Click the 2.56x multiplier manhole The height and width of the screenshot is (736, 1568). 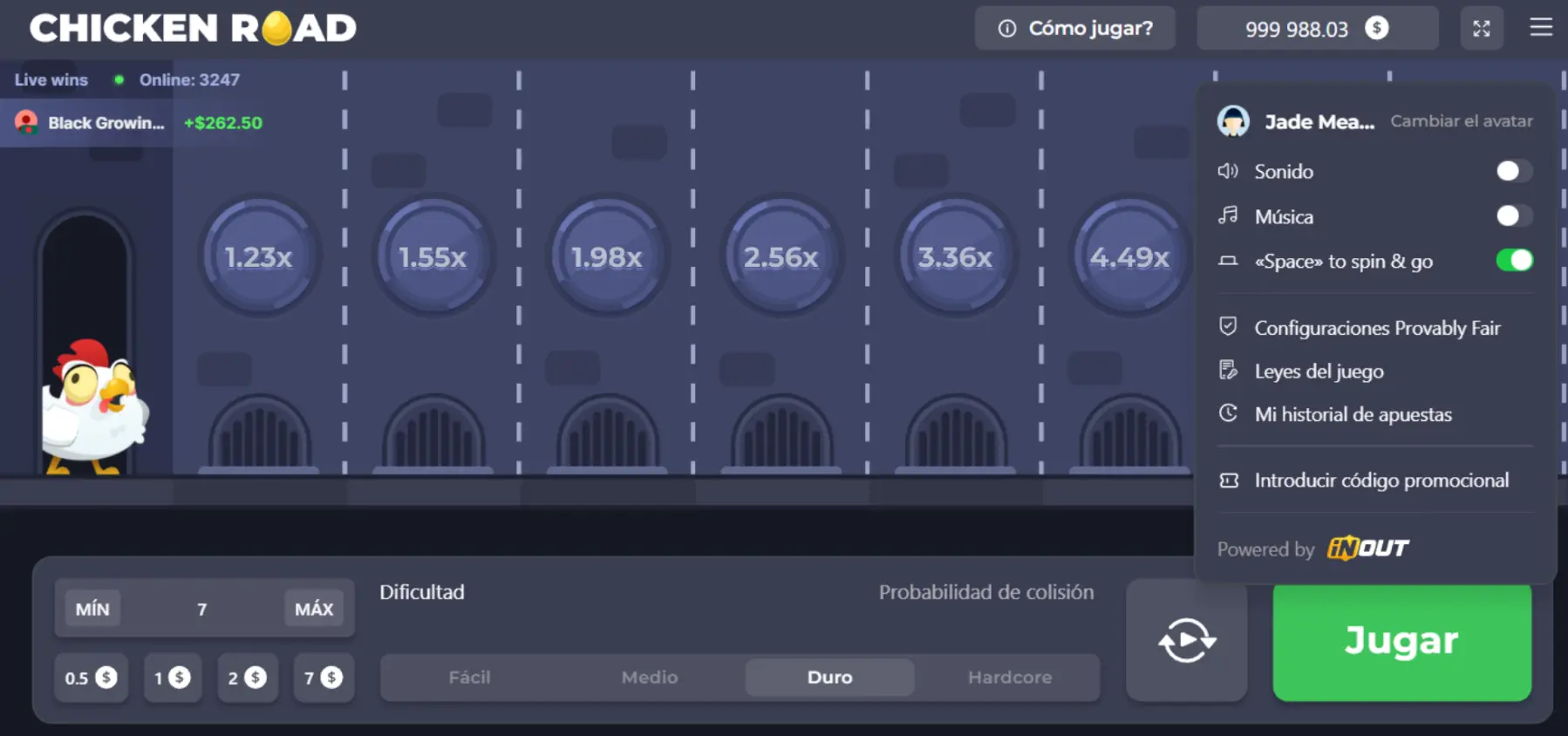coord(781,256)
